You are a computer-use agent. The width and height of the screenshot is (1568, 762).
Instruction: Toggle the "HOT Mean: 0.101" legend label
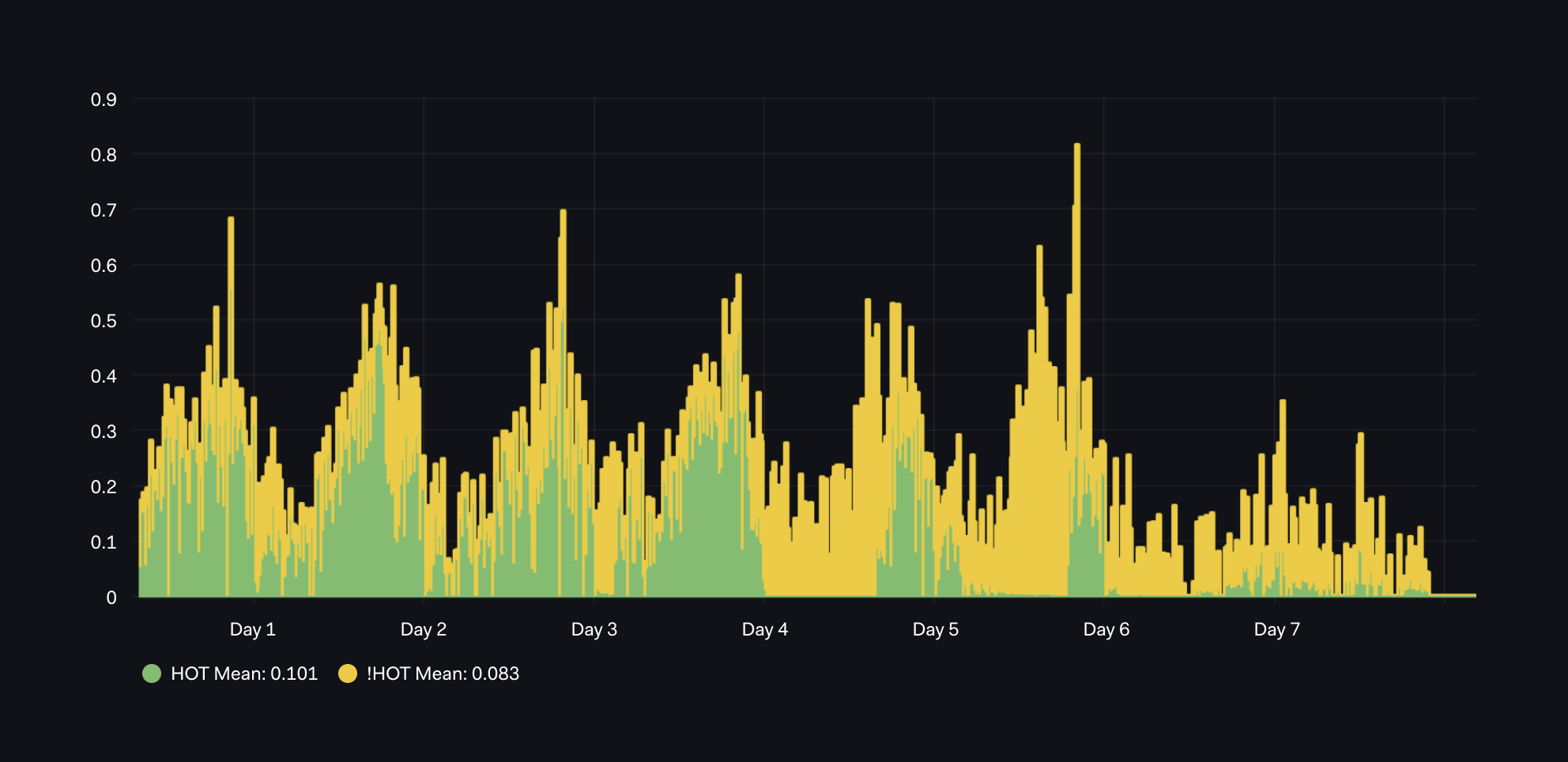tap(243, 673)
